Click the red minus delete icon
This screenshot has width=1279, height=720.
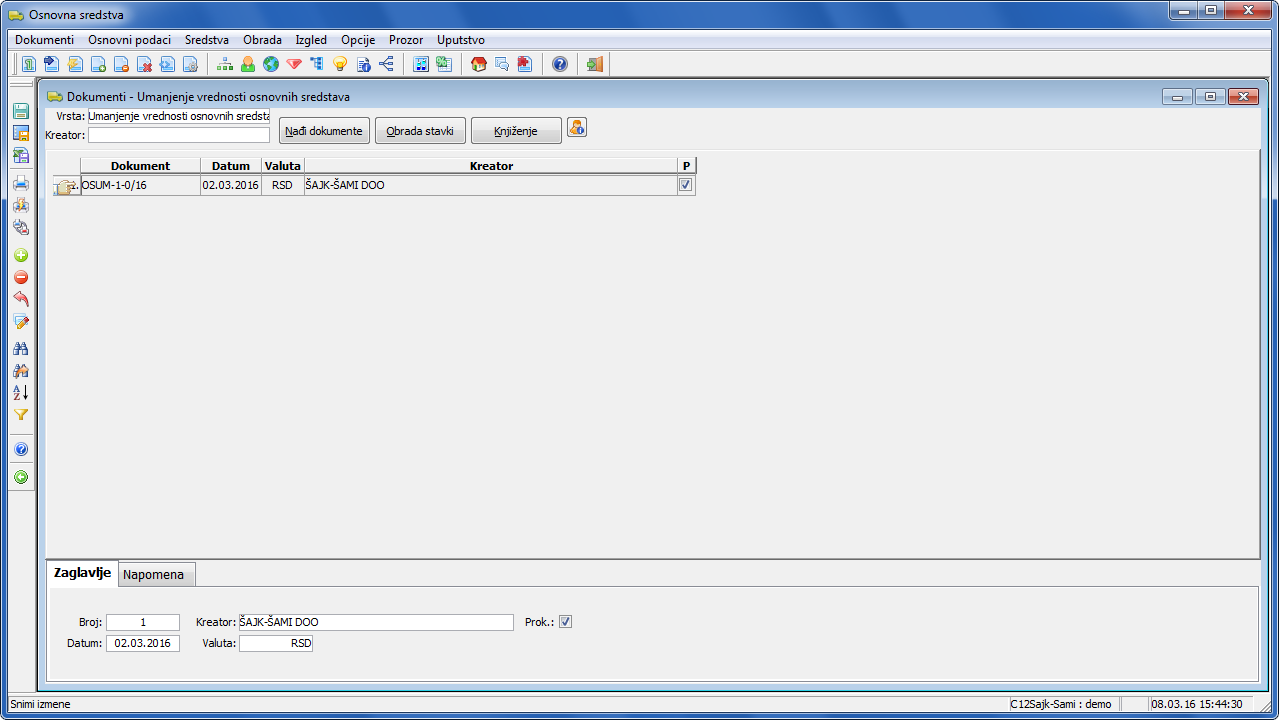[20, 278]
